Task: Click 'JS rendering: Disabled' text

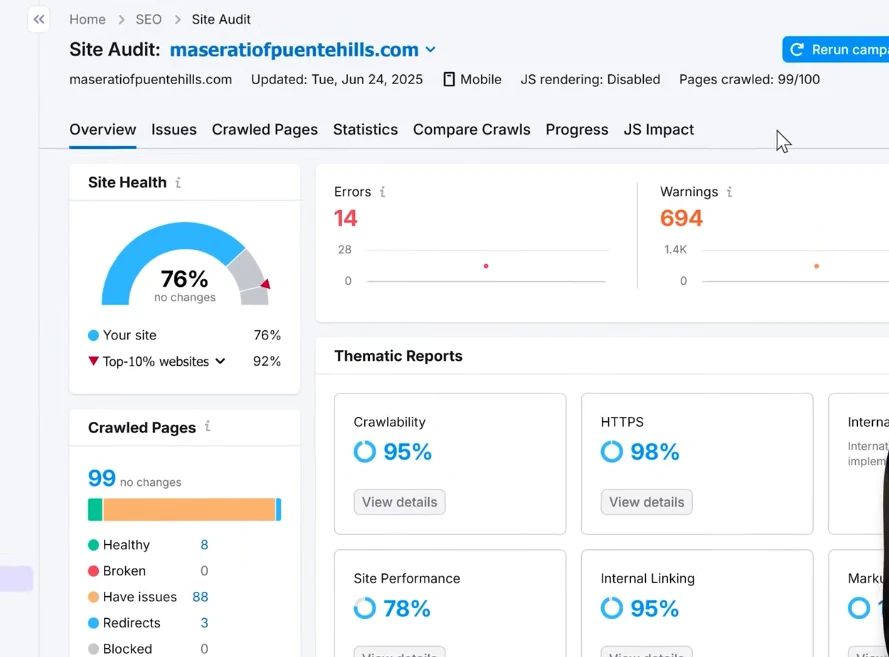Action: tap(590, 79)
